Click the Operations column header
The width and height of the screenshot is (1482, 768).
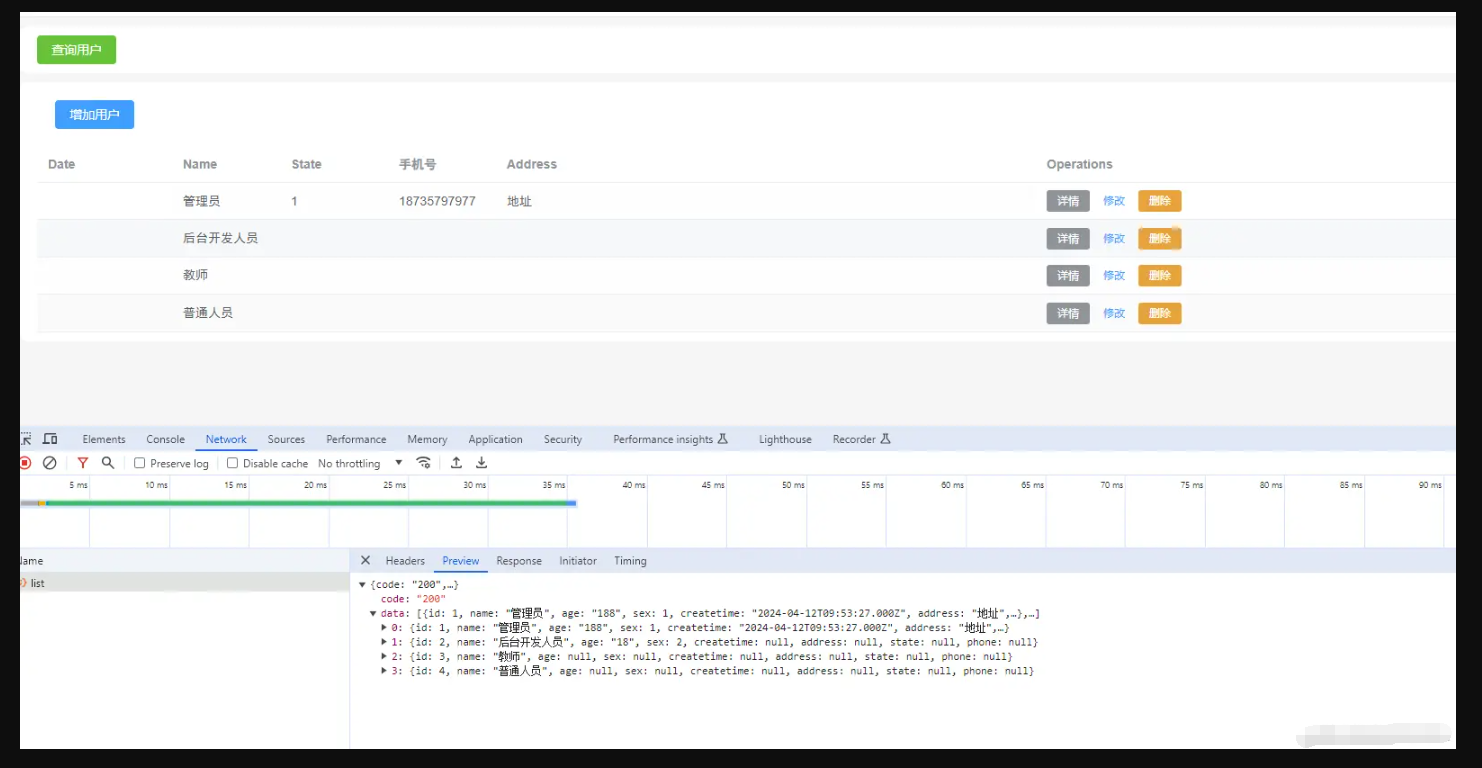1079,164
